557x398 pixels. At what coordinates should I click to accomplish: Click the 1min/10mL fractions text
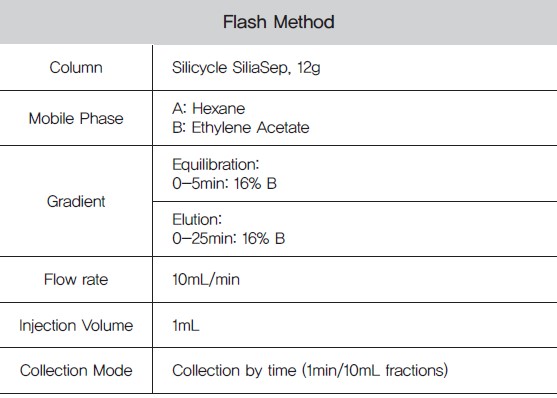375,371
